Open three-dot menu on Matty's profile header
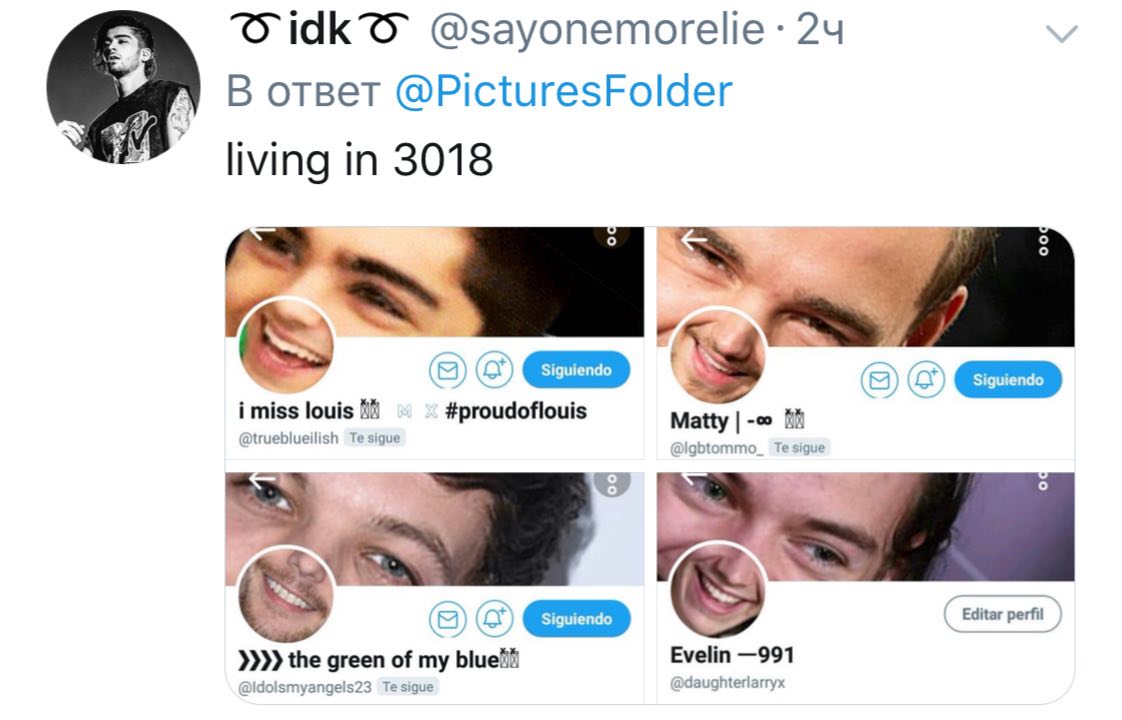This screenshot has height=720, width=1122. 1043,242
